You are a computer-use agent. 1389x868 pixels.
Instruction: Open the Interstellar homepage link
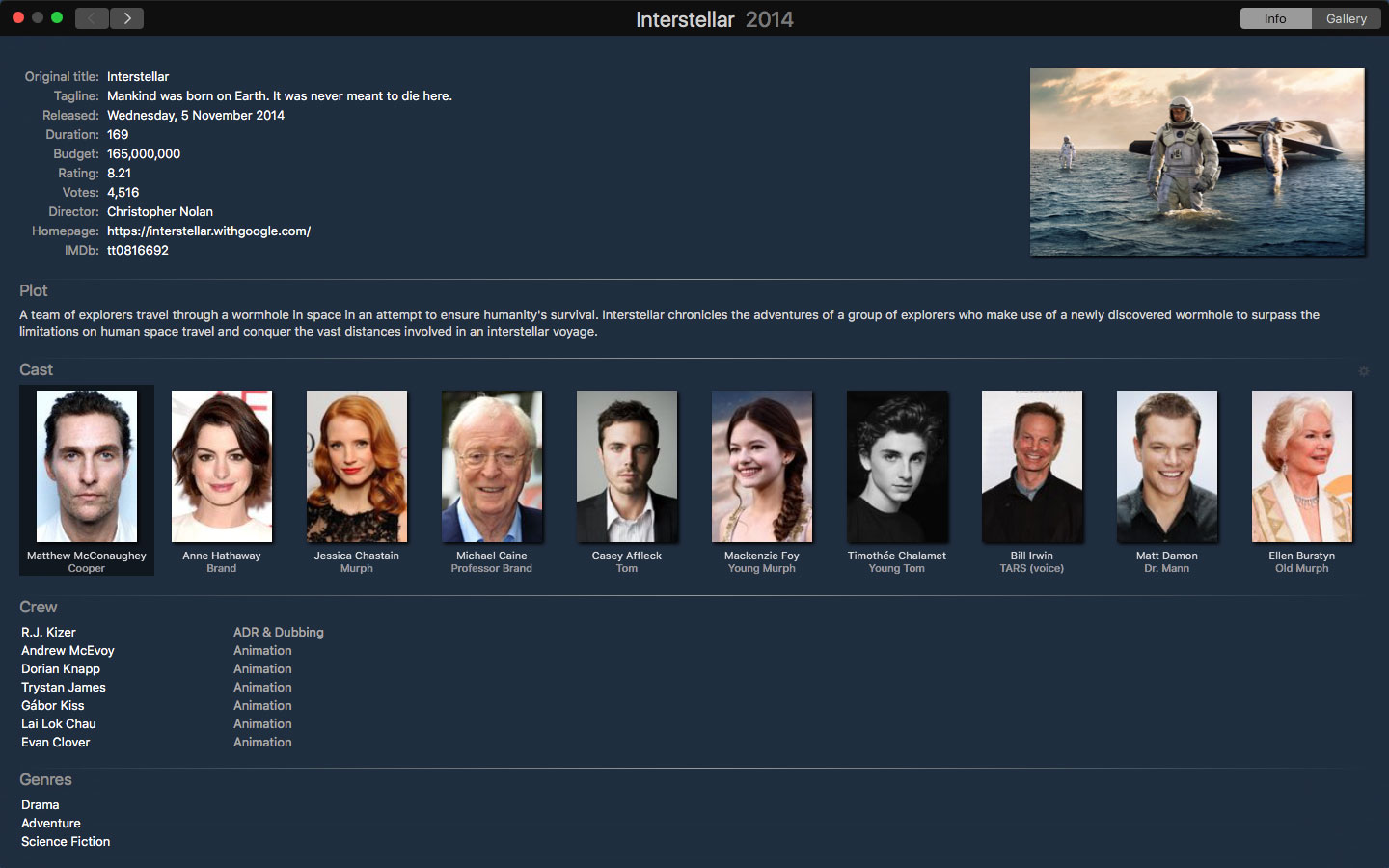(208, 231)
